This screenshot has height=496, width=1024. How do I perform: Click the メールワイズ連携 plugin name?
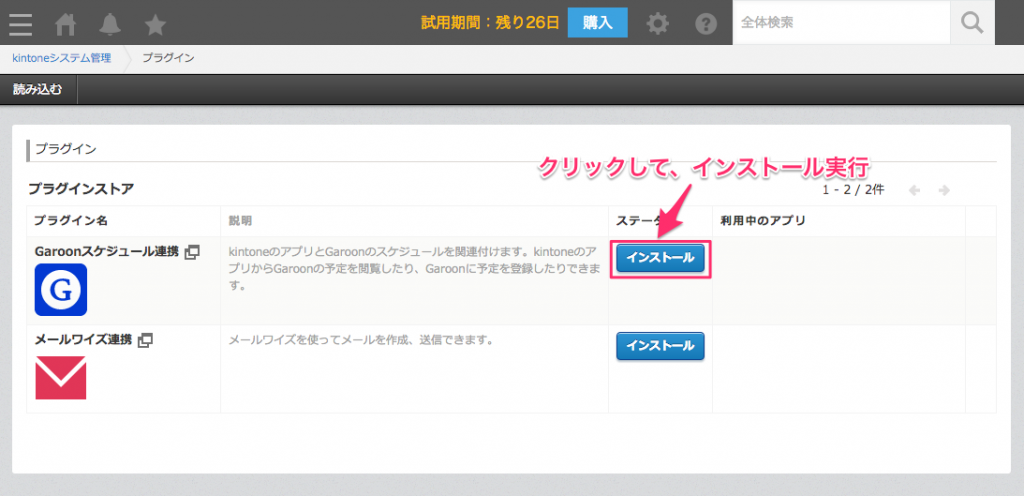click(x=83, y=339)
